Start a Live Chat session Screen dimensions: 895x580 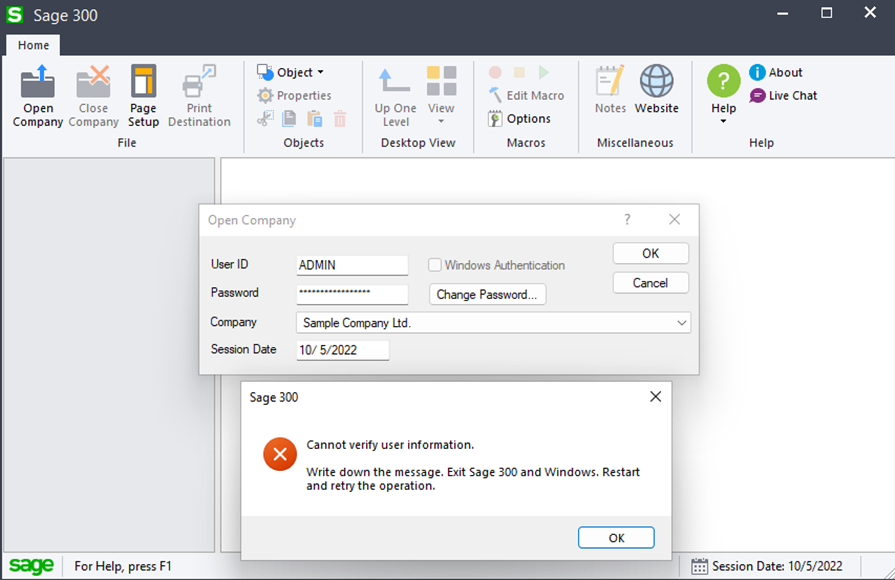click(758, 96)
